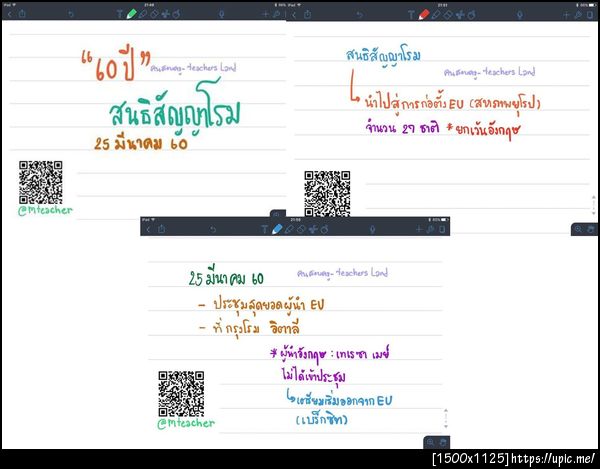Tap @mteacher label in green-pen note

(45, 210)
